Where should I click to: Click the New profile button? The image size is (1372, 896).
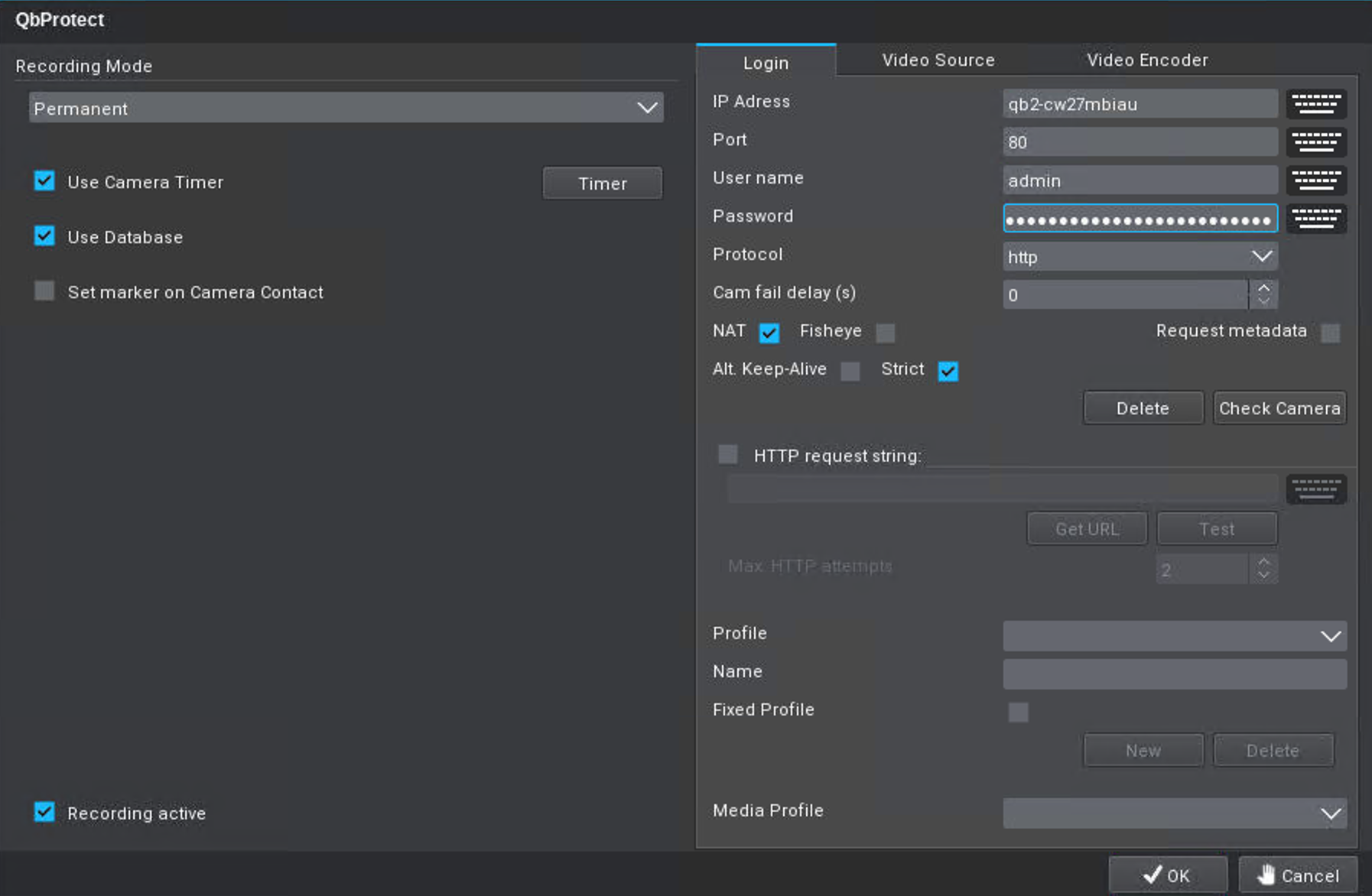[x=1143, y=751]
